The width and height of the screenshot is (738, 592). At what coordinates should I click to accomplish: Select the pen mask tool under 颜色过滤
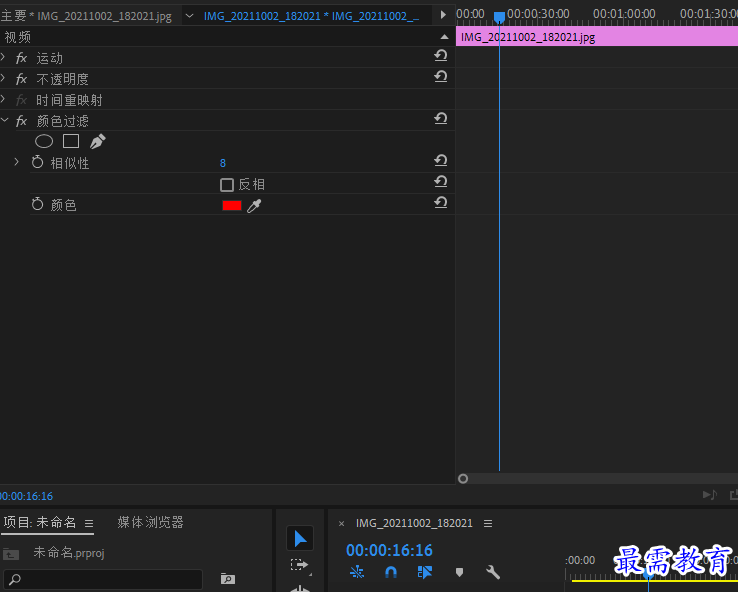pos(97,141)
